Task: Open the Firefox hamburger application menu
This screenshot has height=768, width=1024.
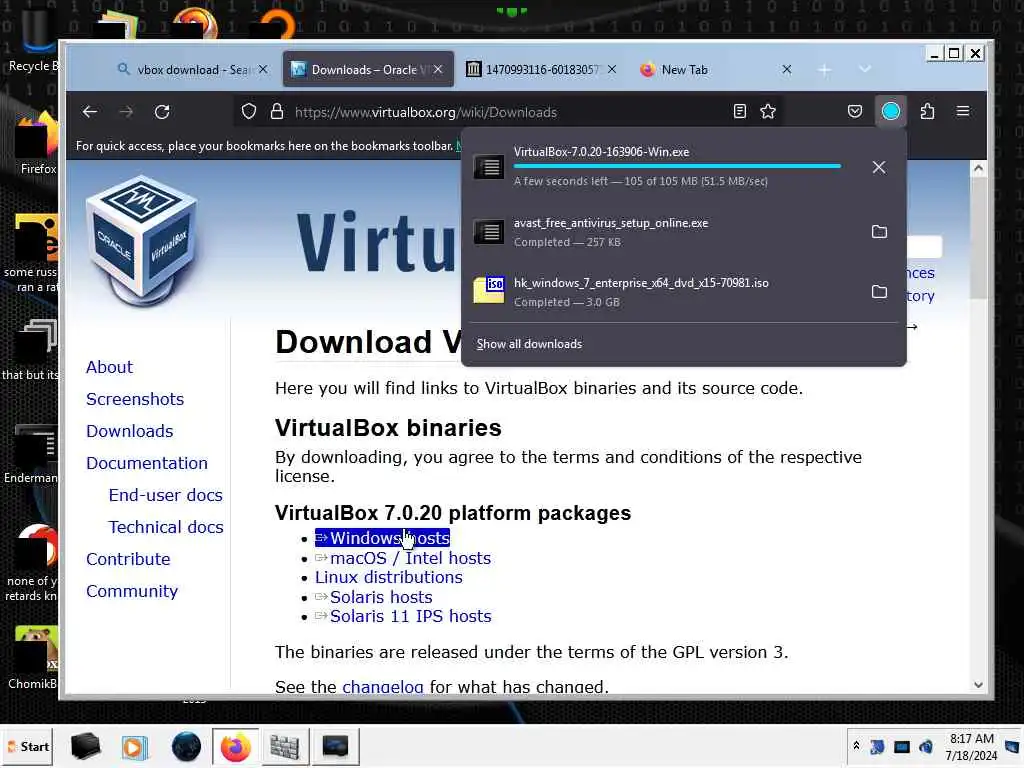Action: pos(963,112)
